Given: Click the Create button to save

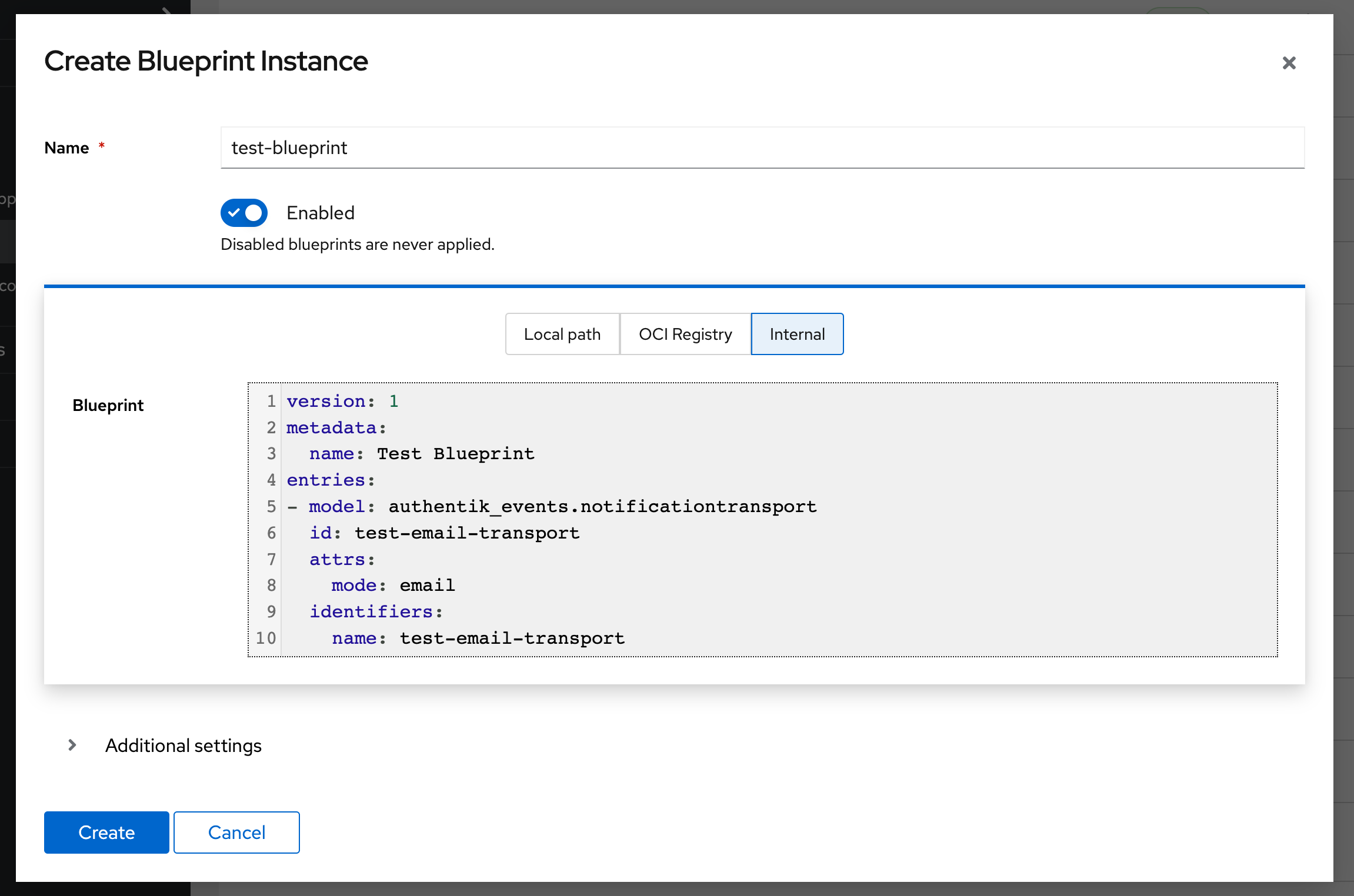Looking at the screenshot, I should pyautogui.click(x=106, y=832).
